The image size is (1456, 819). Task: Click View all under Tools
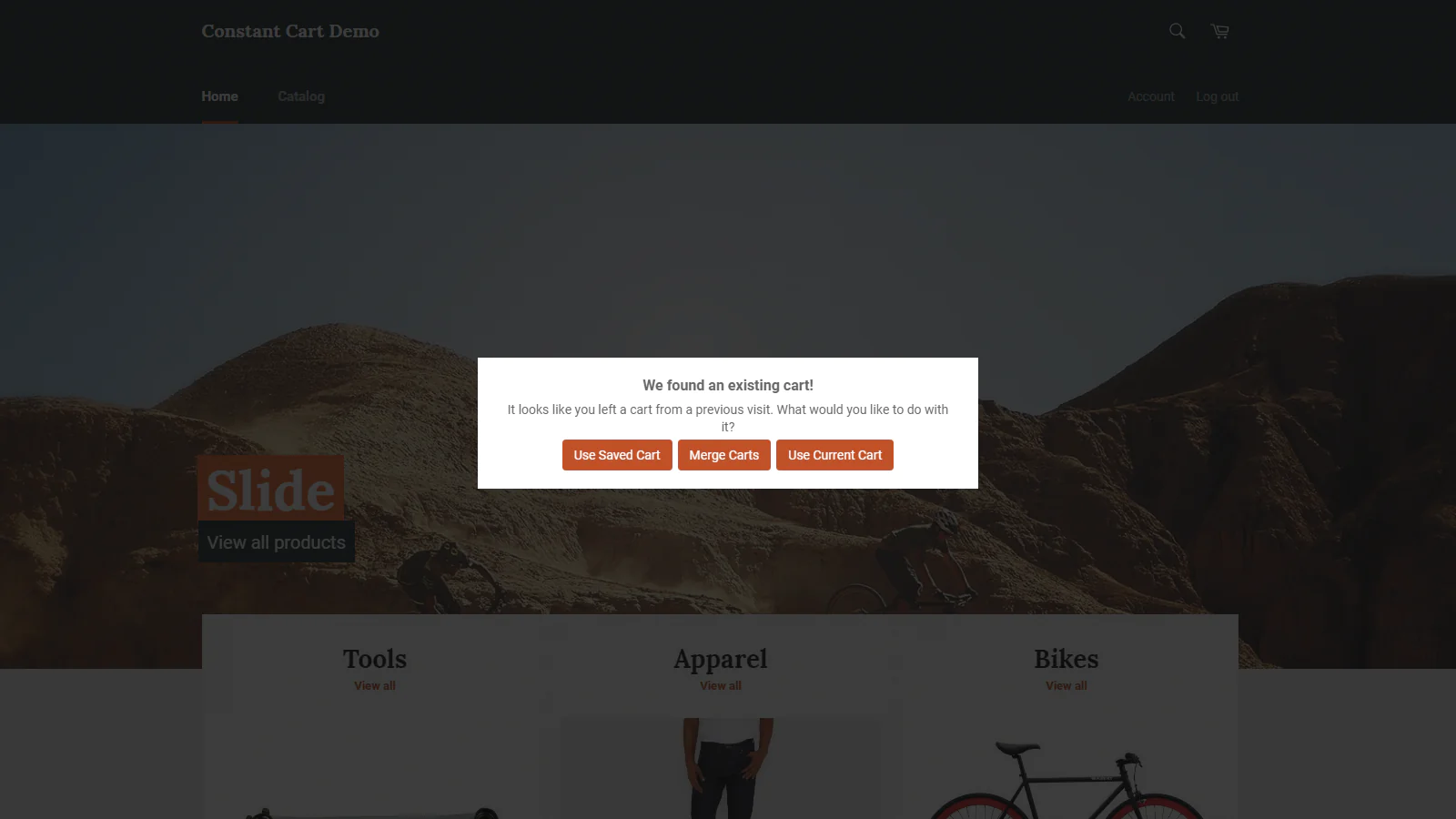(375, 686)
